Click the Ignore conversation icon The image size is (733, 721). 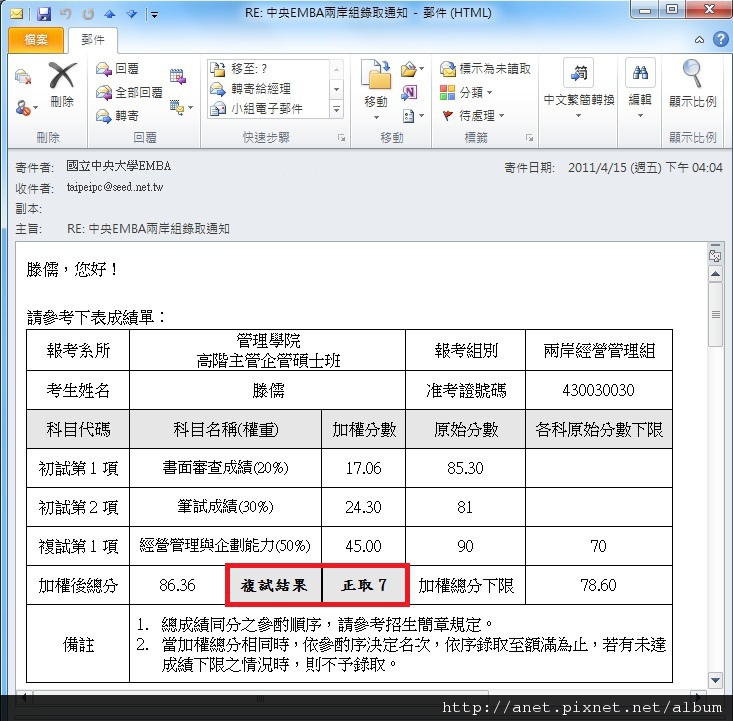[x=23, y=77]
